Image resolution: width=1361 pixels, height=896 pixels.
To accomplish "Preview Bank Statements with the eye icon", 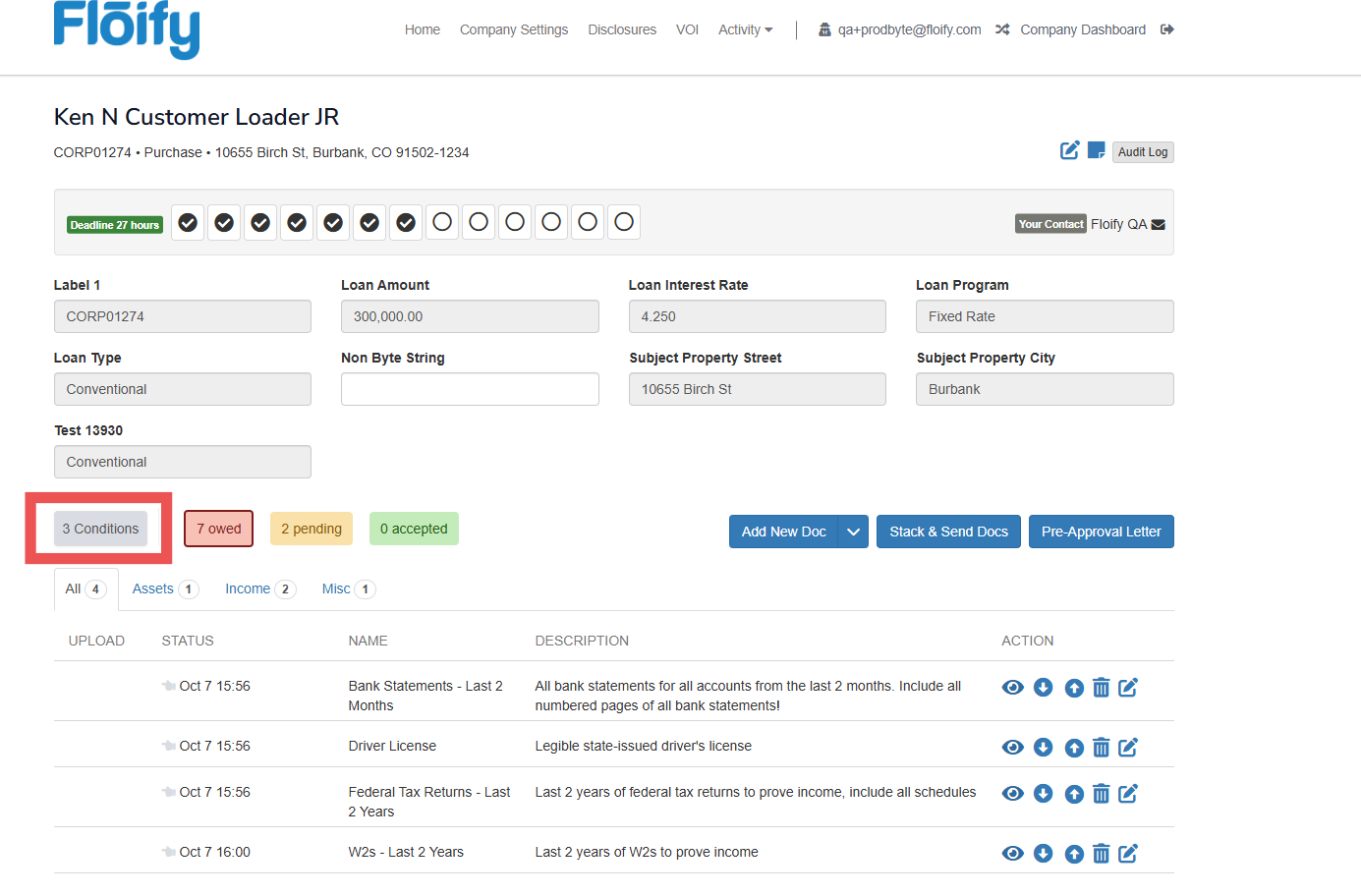I will coord(1012,688).
